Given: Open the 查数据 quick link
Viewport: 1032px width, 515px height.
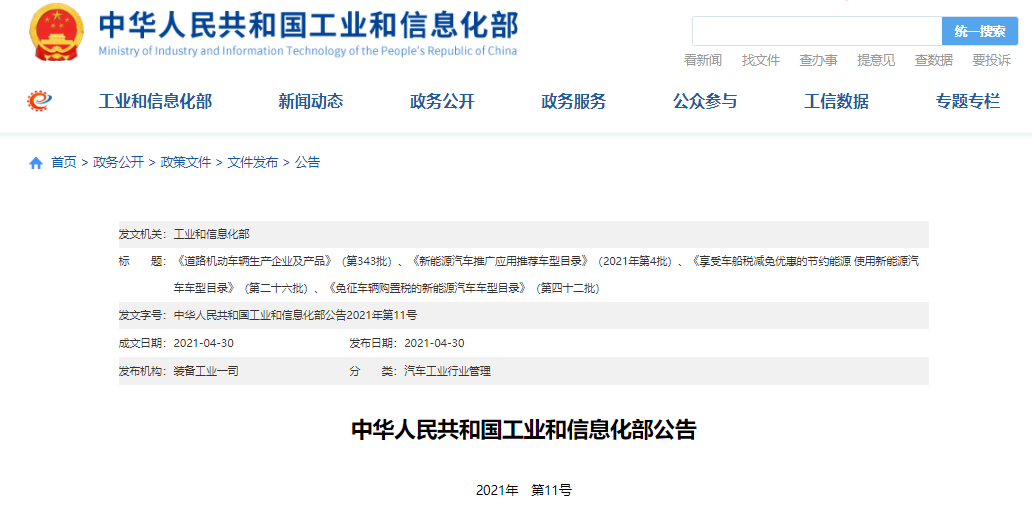Looking at the screenshot, I should tap(934, 61).
